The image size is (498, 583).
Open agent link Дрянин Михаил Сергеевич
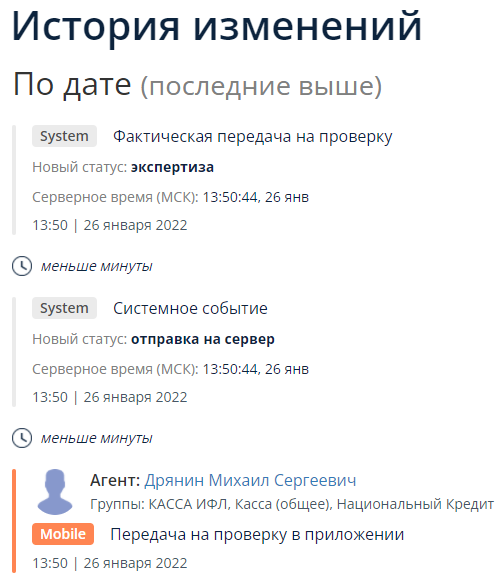pyautogui.click(x=250, y=480)
